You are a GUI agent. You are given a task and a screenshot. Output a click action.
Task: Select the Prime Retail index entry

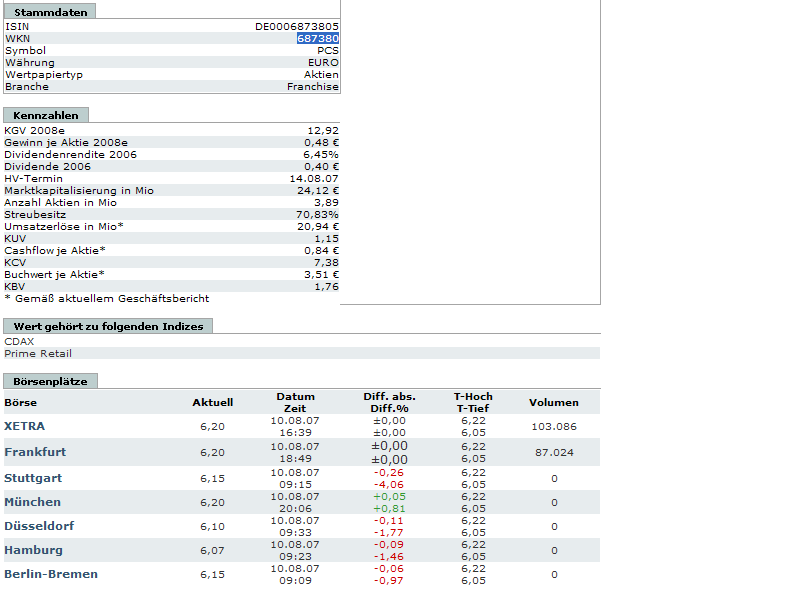tap(38, 353)
